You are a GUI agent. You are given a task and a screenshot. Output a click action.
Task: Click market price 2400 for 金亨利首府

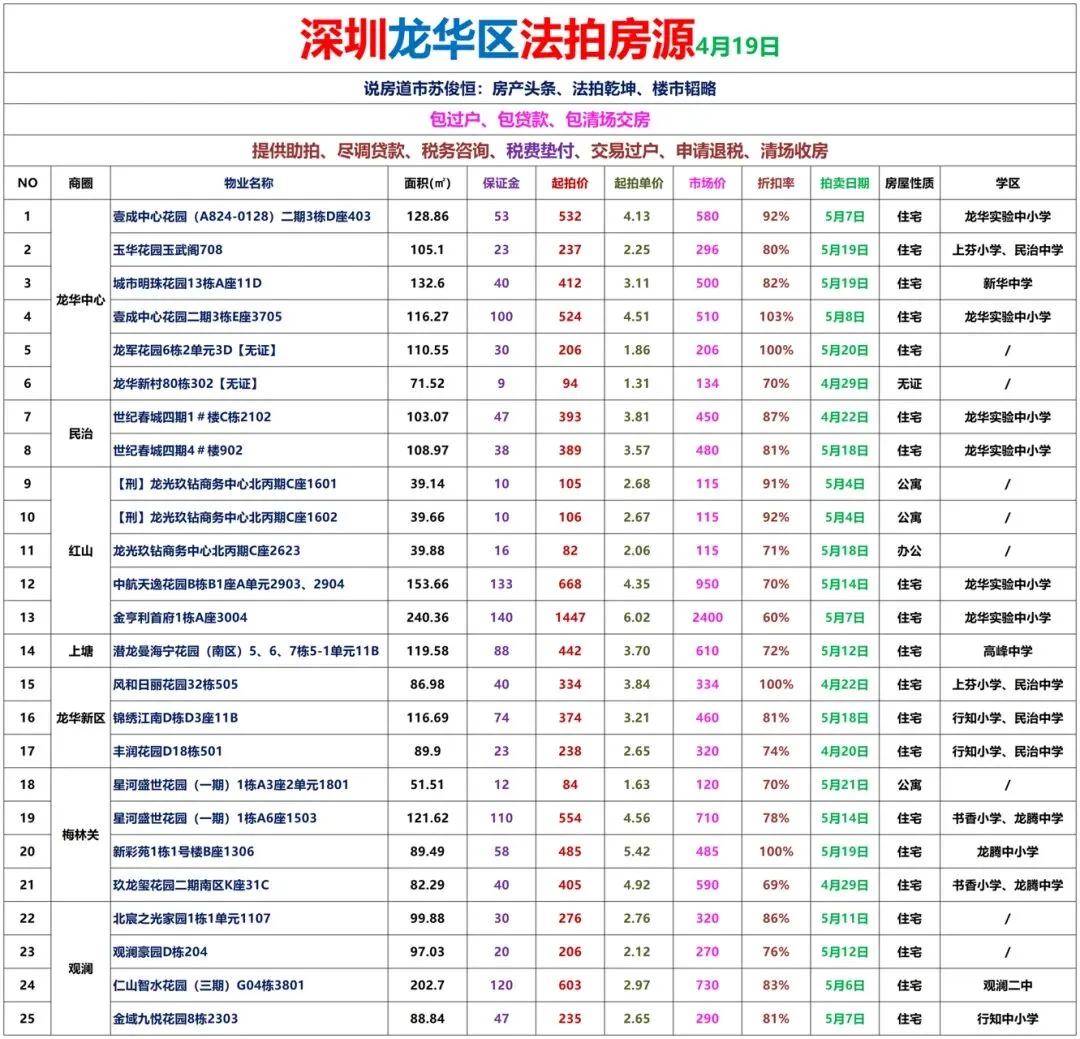[x=707, y=617]
